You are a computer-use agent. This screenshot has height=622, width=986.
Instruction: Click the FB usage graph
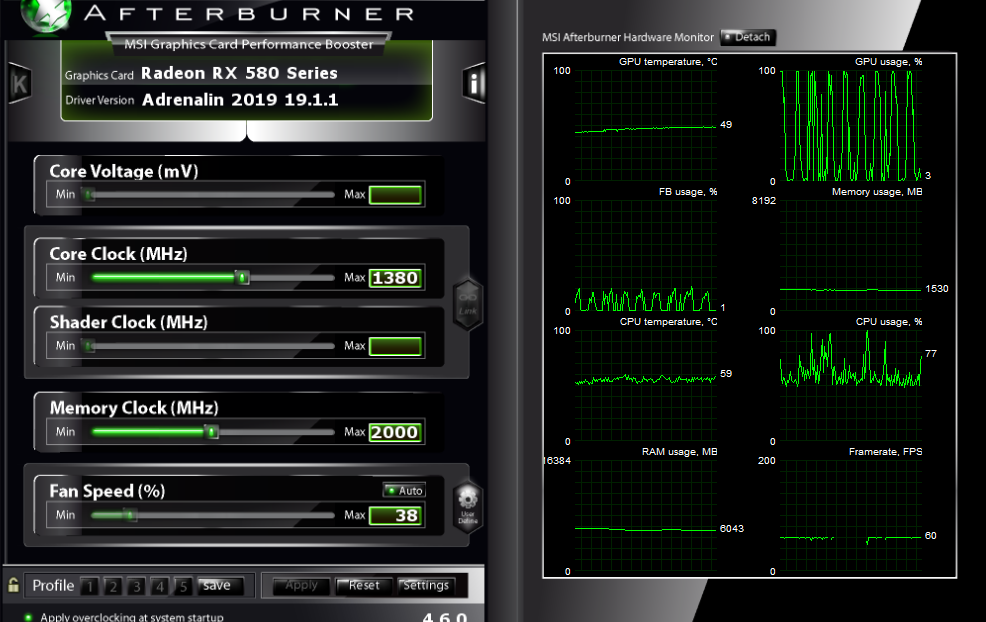646,256
